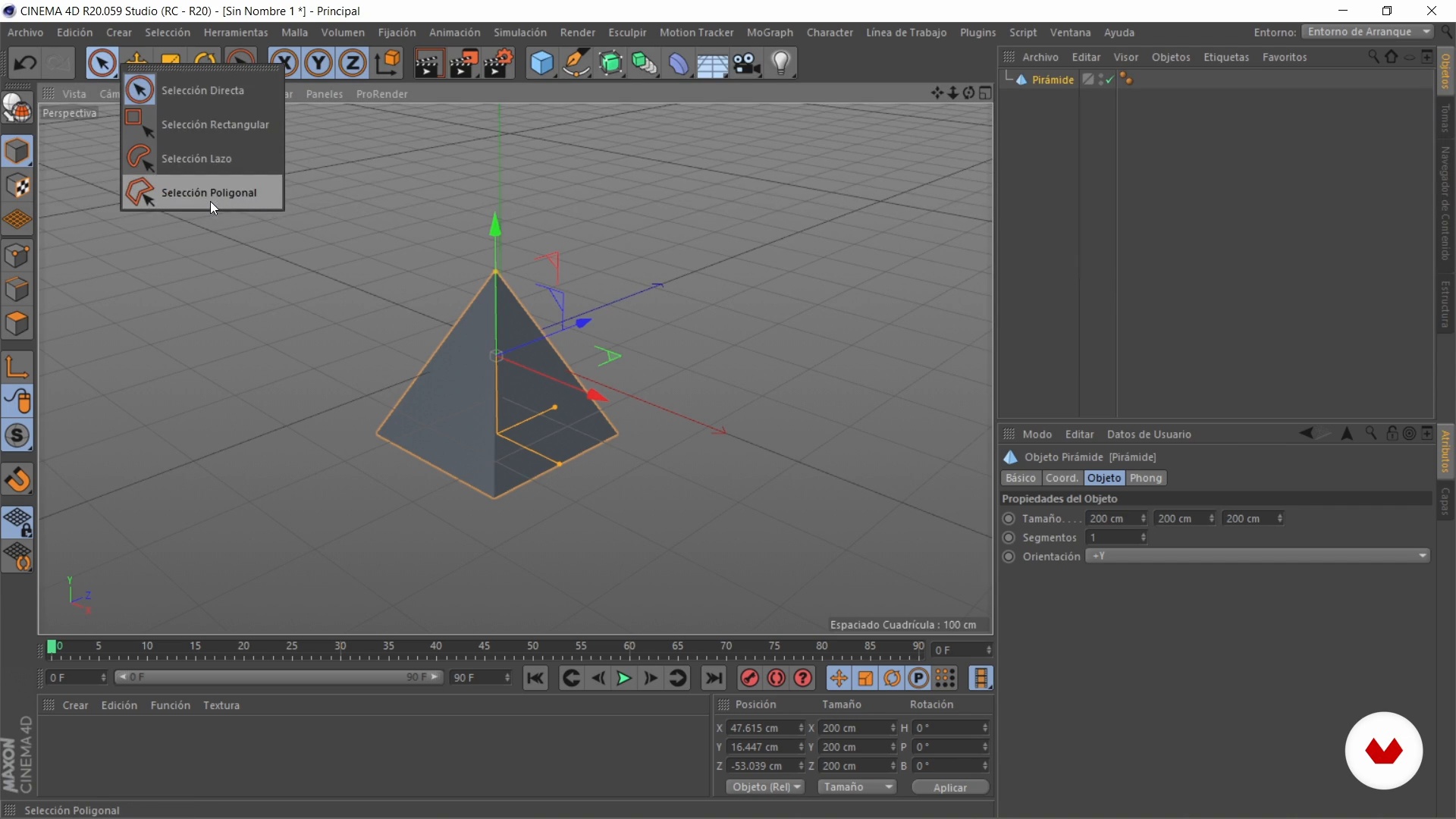1456x819 pixels.
Task: Go to start of animation button
Action: (x=535, y=678)
